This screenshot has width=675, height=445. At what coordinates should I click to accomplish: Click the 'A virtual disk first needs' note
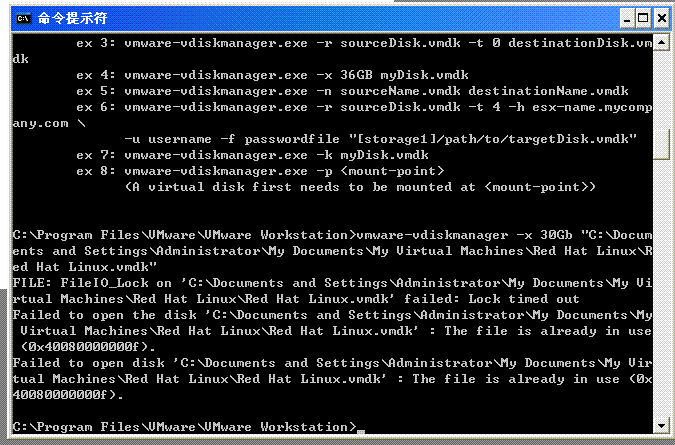pyautogui.click(x=360, y=187)
